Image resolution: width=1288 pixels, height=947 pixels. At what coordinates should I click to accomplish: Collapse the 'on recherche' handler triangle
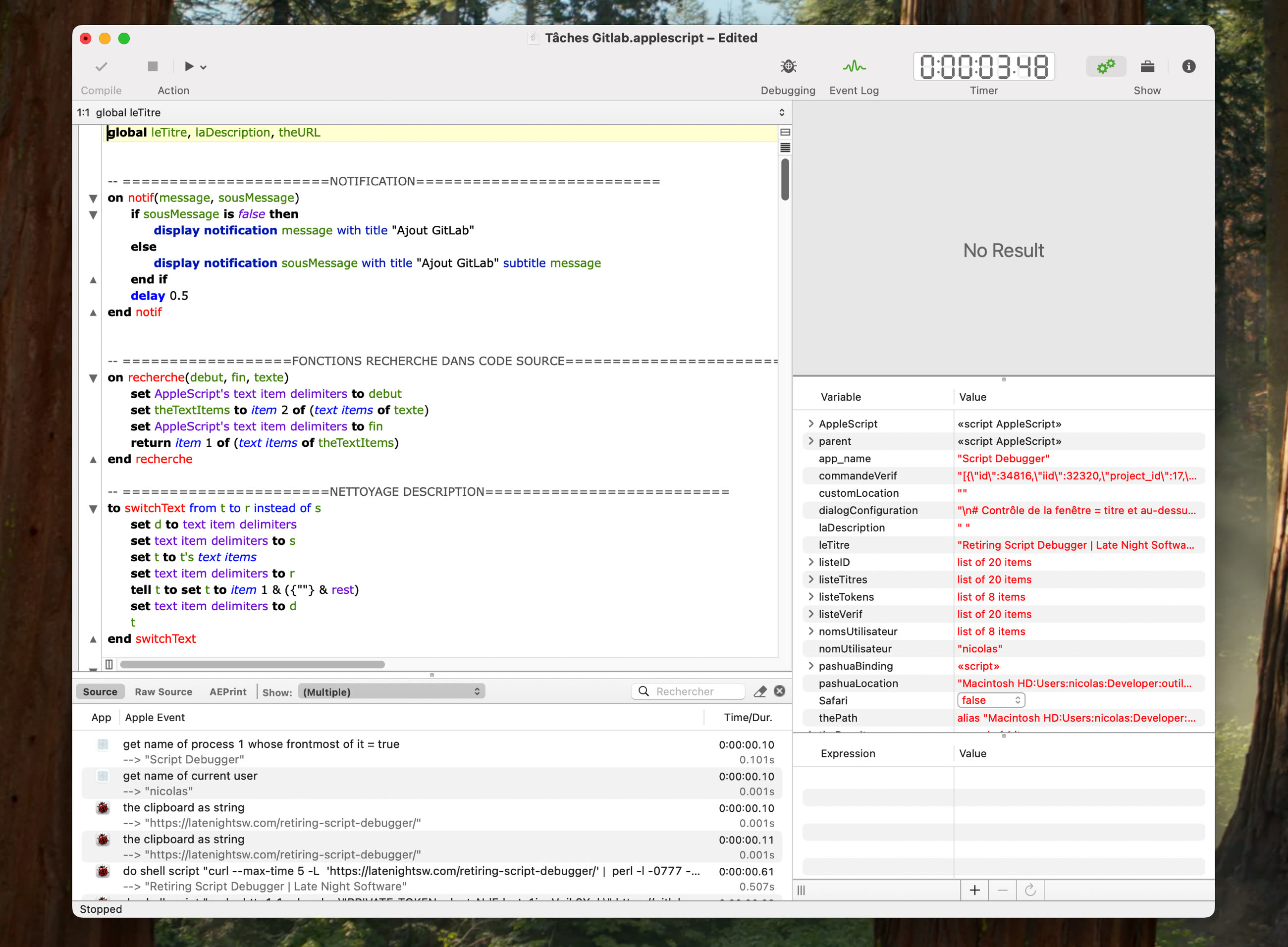pos(93,378)
